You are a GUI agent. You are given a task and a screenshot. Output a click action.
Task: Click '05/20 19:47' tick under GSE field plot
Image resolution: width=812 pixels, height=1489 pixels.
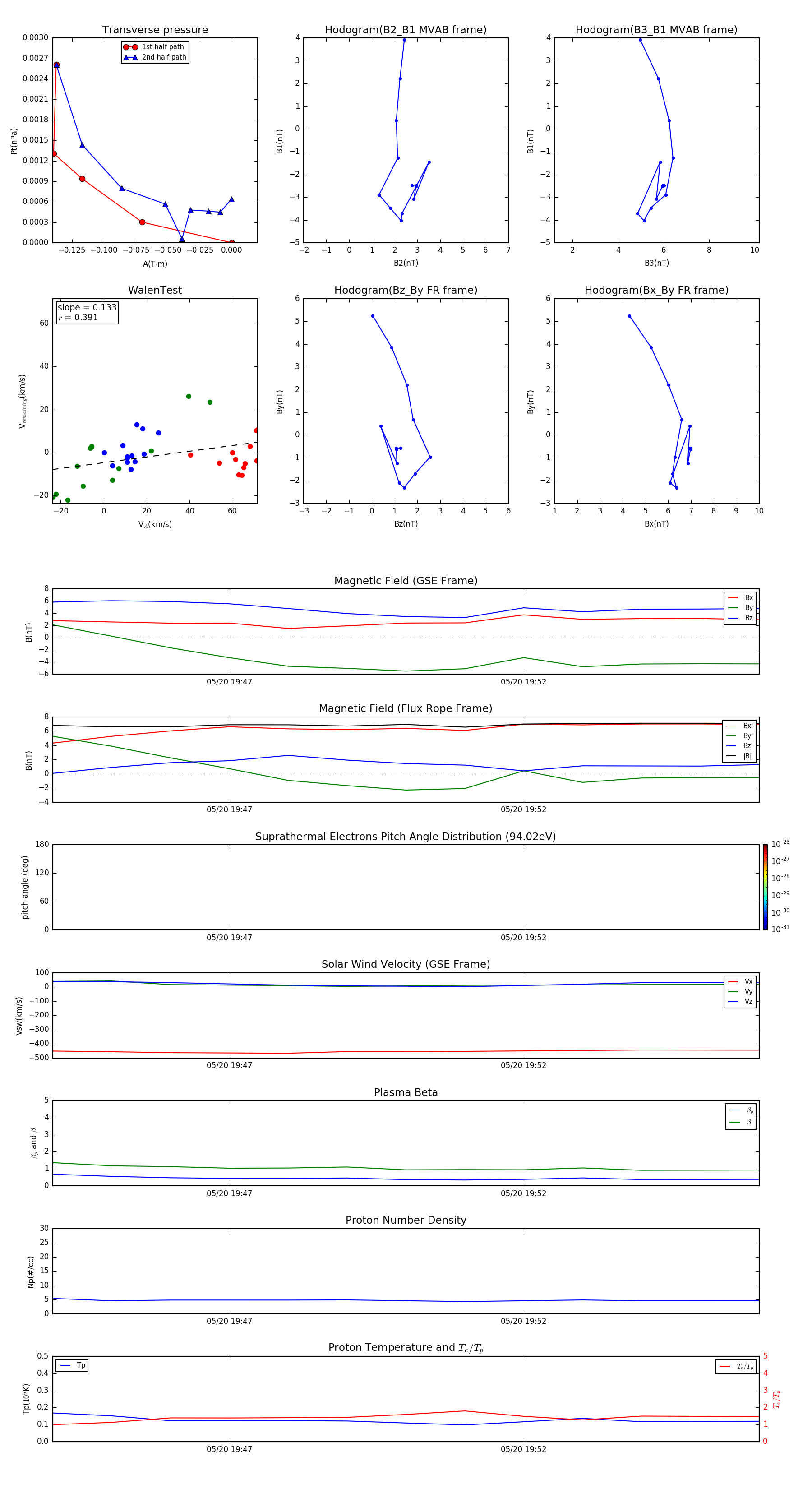click(x=230, y=682)
